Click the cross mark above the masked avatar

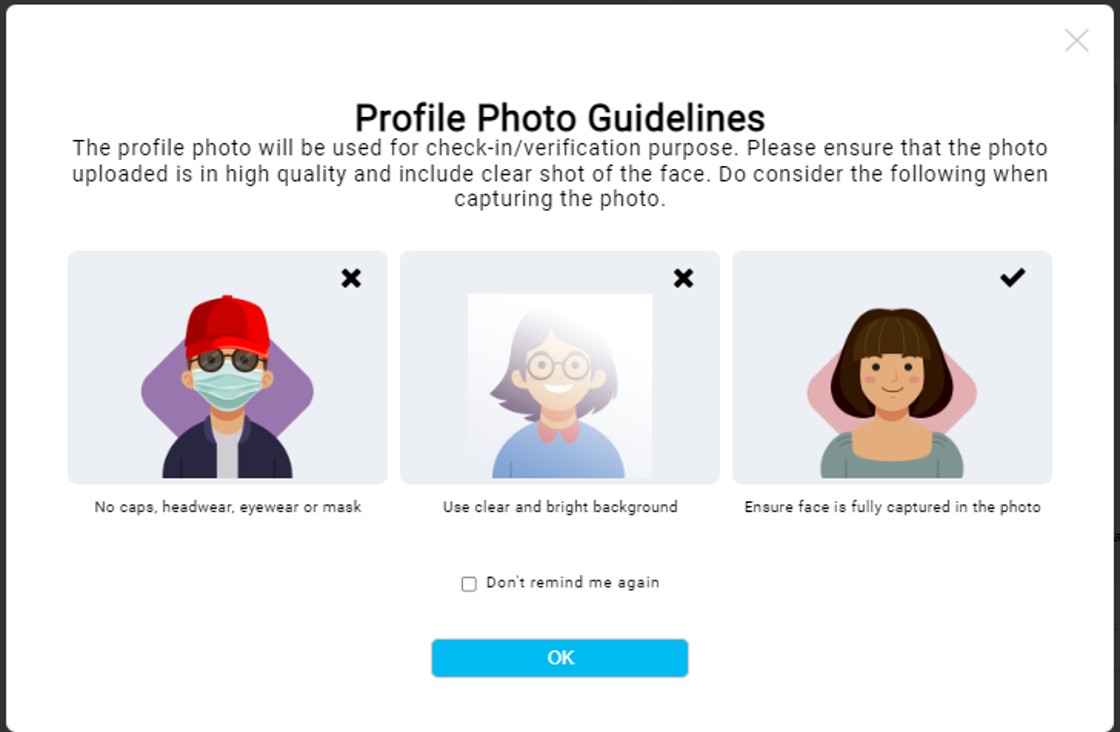coord(351,278)
